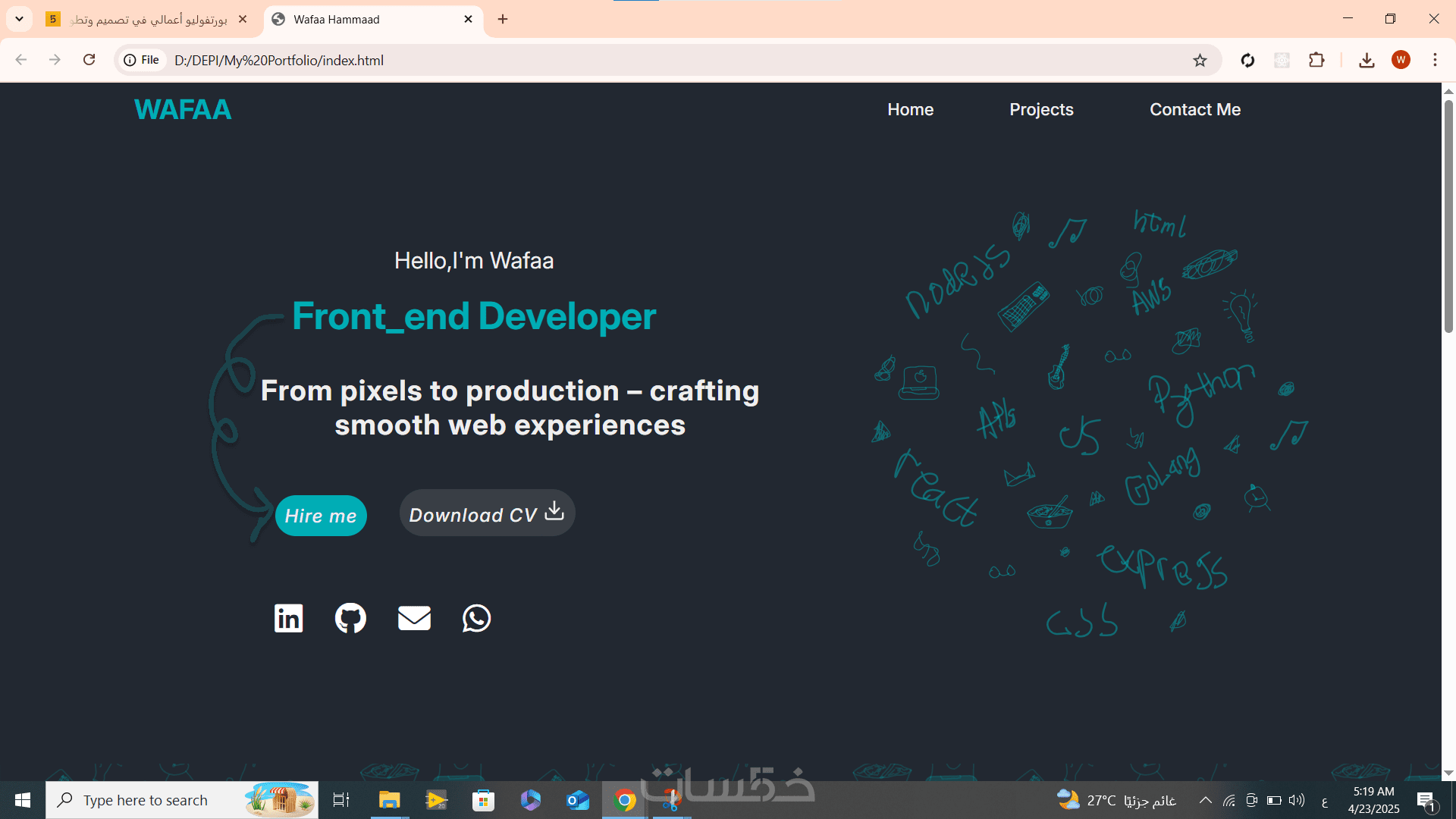
Task: Go to the Projects nav link
Action: 1041,109
